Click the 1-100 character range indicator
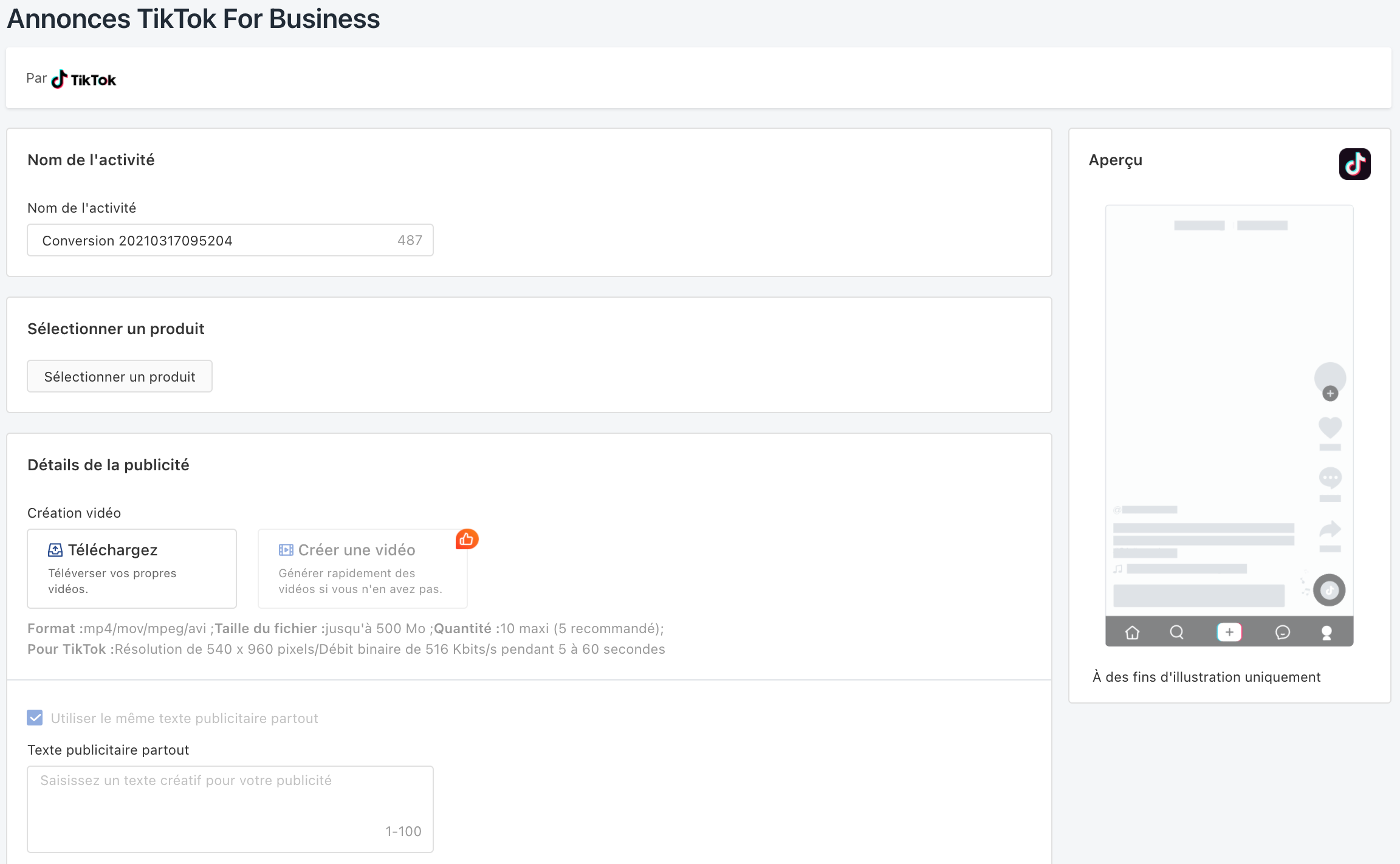The width and height of the screenshot is (1400, 864). (403, 831)
